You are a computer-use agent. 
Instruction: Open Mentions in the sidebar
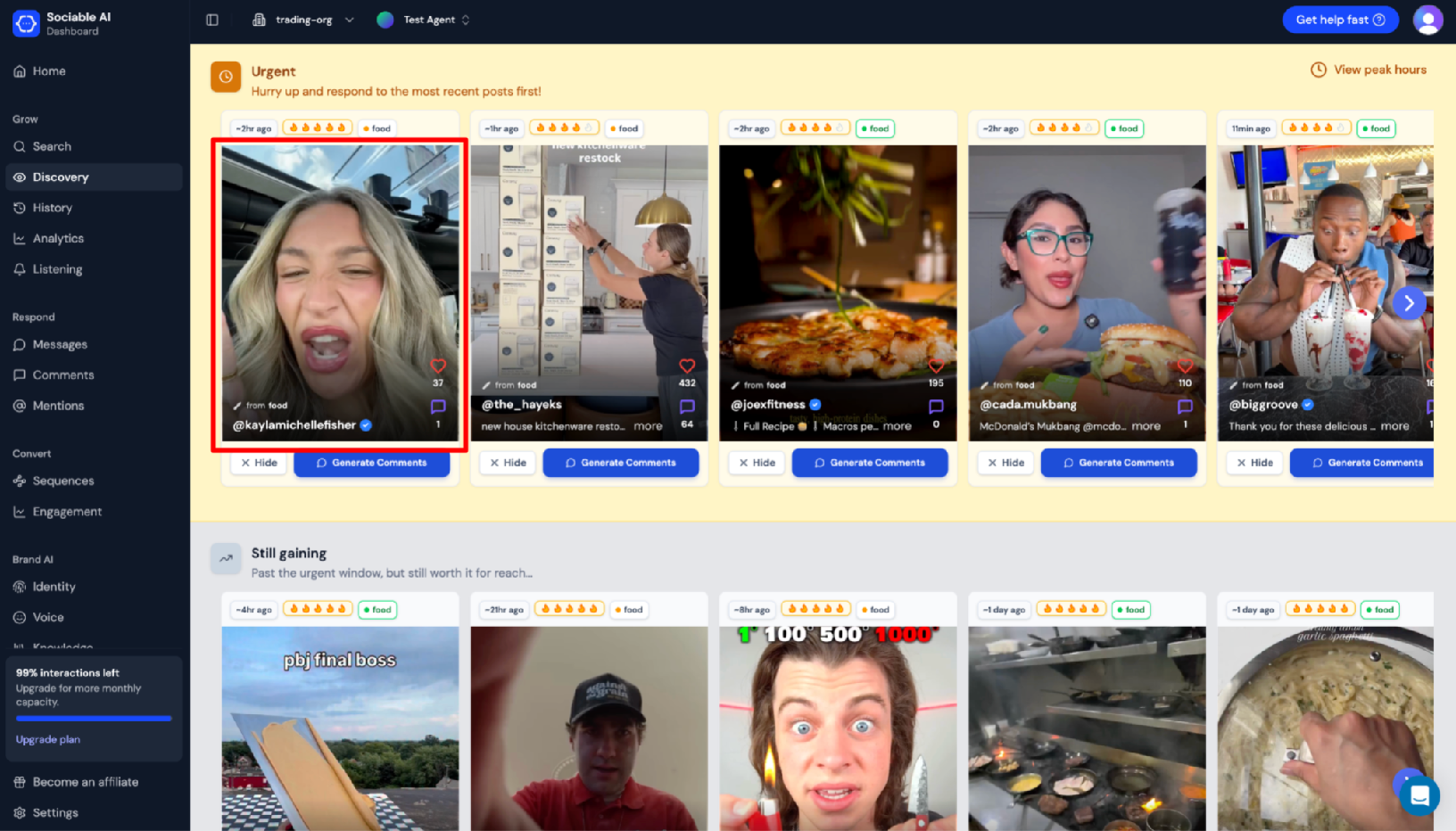(95, 406)
